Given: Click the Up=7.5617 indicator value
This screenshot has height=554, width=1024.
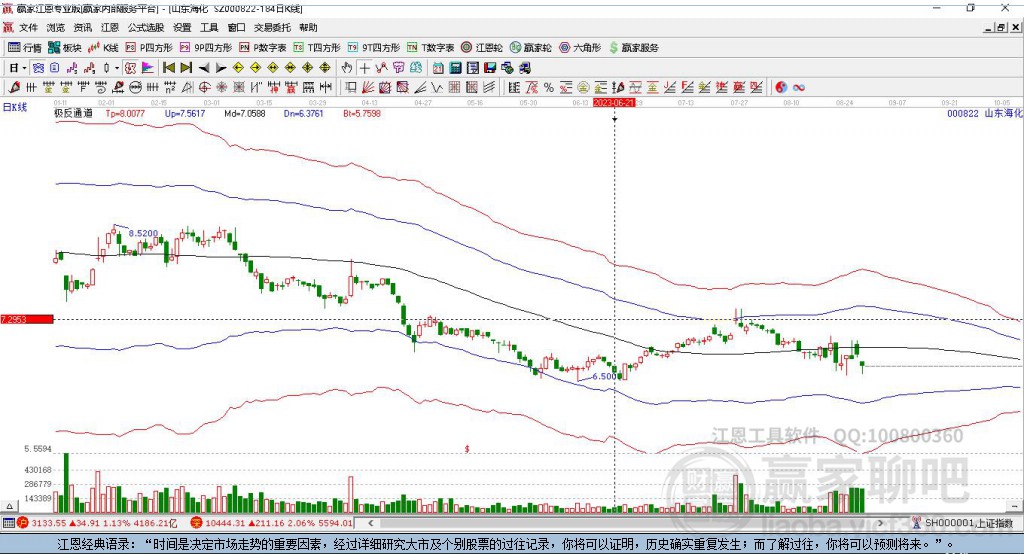Looking at the screenshot, I should tap(185, 113).
